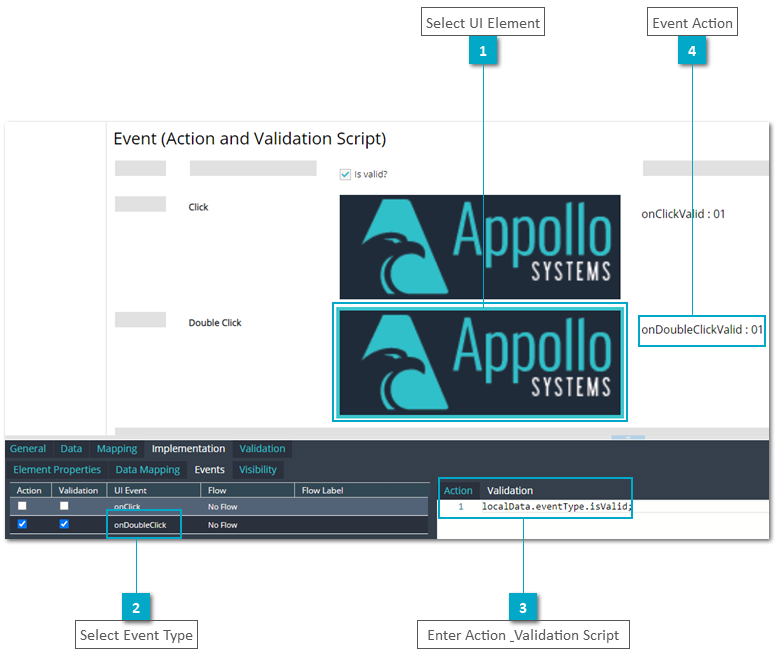Switch to Action script tab
Screen dimensions: 778x661
click(x=458, y=490)
